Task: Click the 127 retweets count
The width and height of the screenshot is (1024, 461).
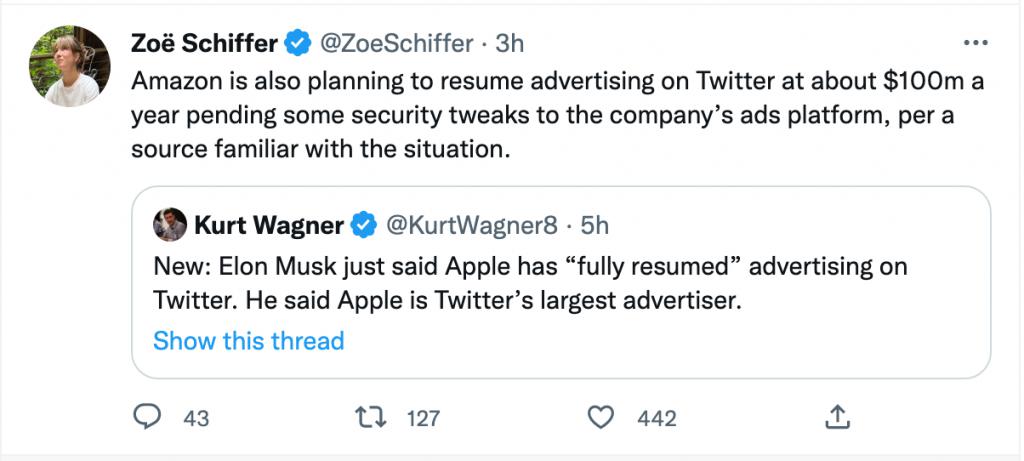Action: click(423, 418)
